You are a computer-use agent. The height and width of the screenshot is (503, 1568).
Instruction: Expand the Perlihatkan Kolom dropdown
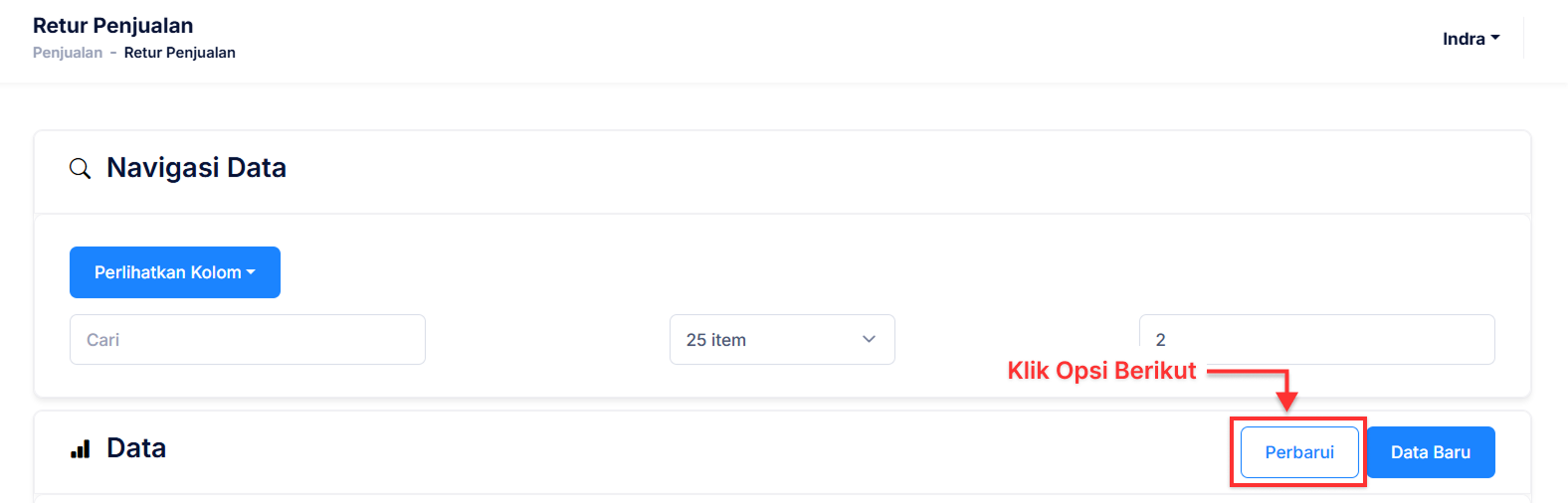pos(175,272)
